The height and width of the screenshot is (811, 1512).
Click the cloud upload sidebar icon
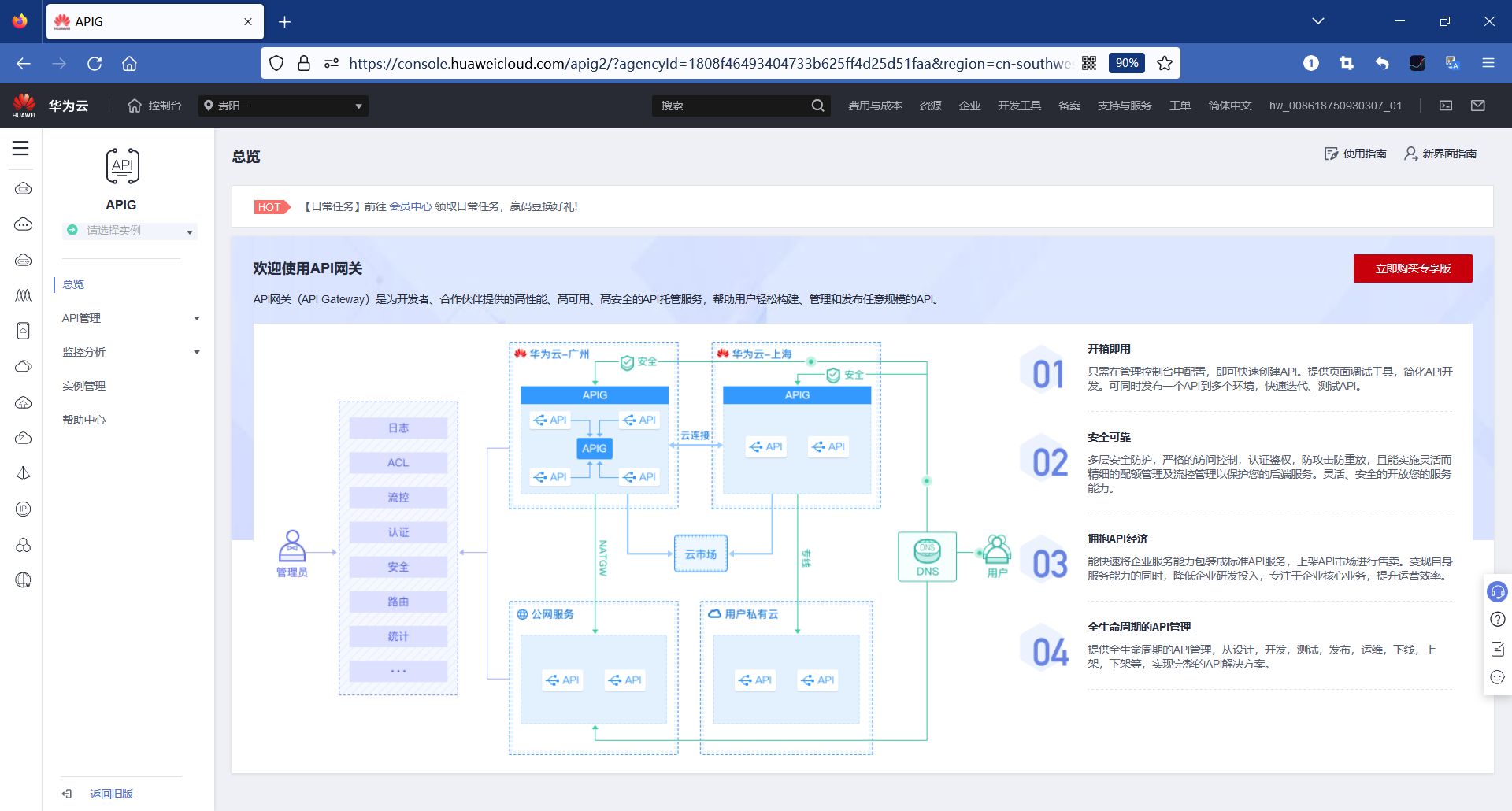pos(24,402)
